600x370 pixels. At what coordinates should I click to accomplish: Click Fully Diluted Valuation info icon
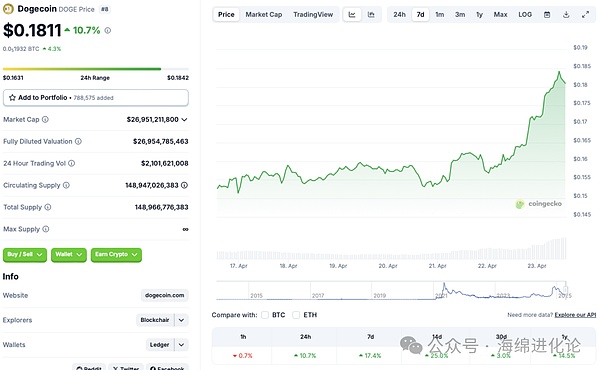tap(78, 141)
